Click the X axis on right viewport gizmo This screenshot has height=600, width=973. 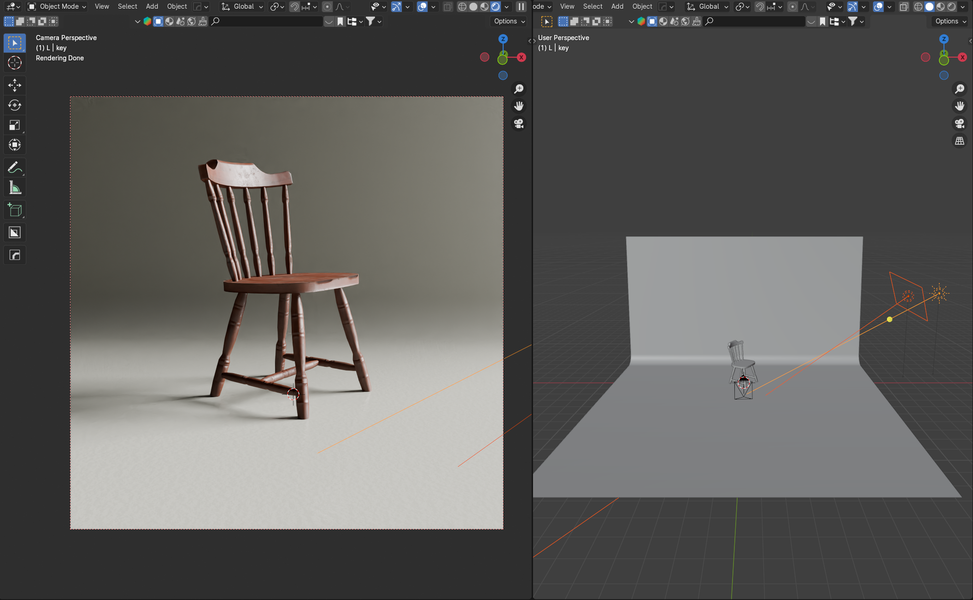pyautogui.click(x=962, y=57)
